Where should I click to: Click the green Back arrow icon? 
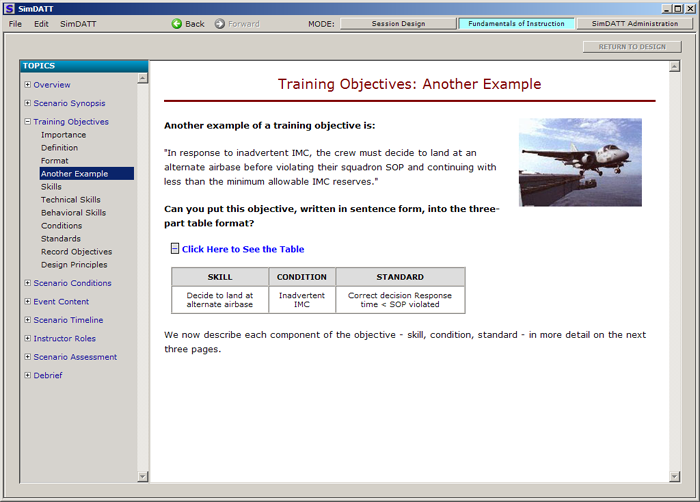(x=177, y=23)
